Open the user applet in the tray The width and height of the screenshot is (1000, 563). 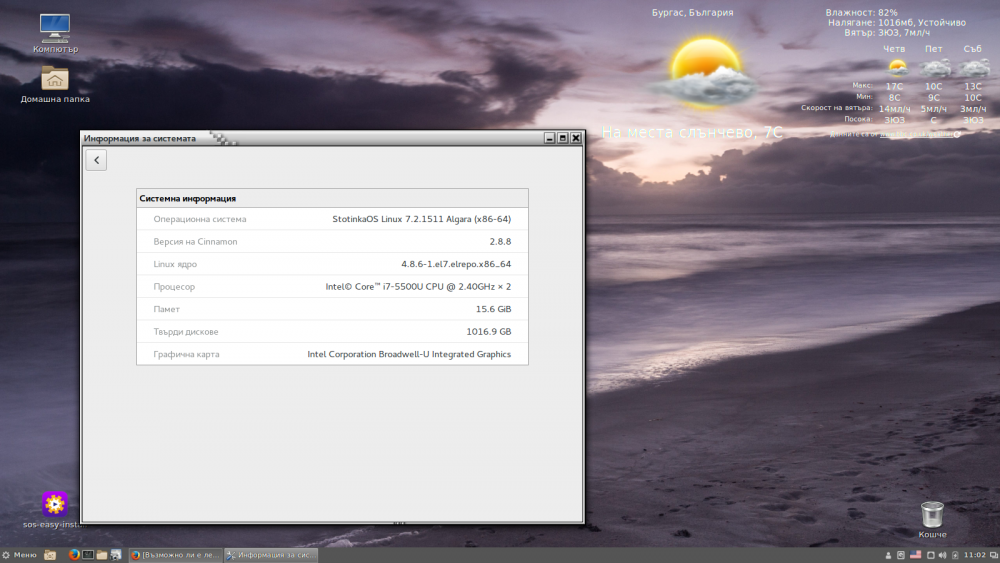click(x=888, y=555)
